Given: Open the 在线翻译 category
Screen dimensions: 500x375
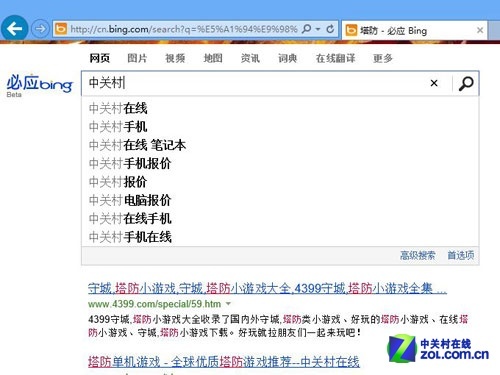Looking at the screenshot, I should coord(335,58).
